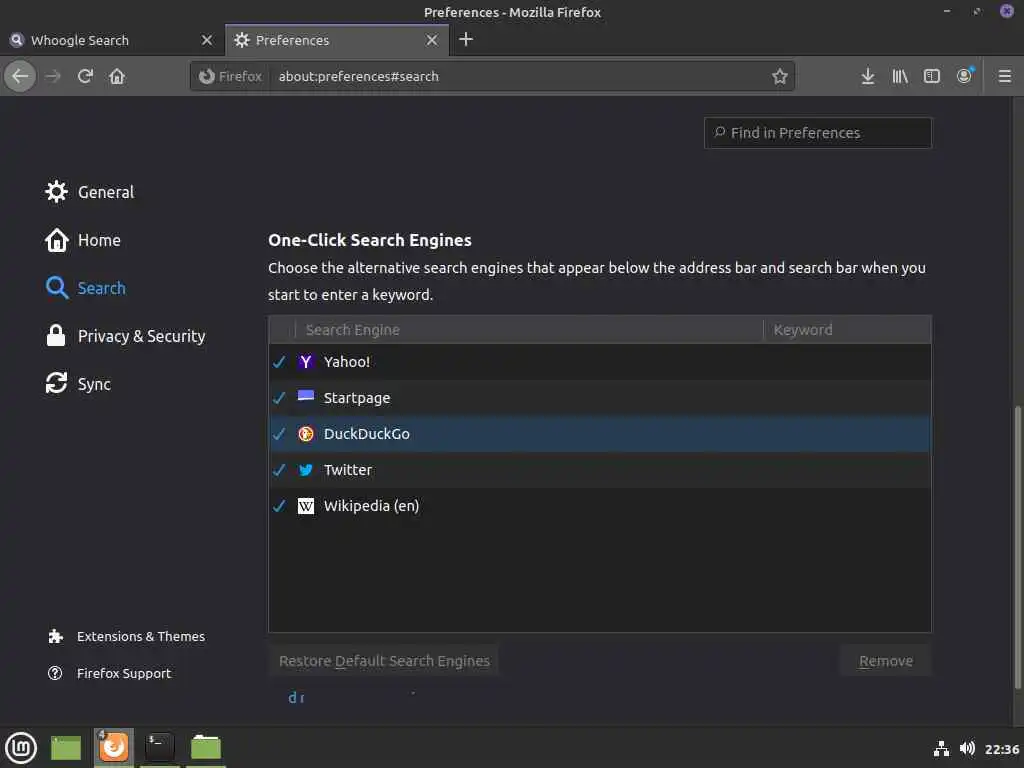Image resolution: width=1024 pixels, height=768 pixels.
Task: Toggle the sidebar view icon
Action: [932, 76]
